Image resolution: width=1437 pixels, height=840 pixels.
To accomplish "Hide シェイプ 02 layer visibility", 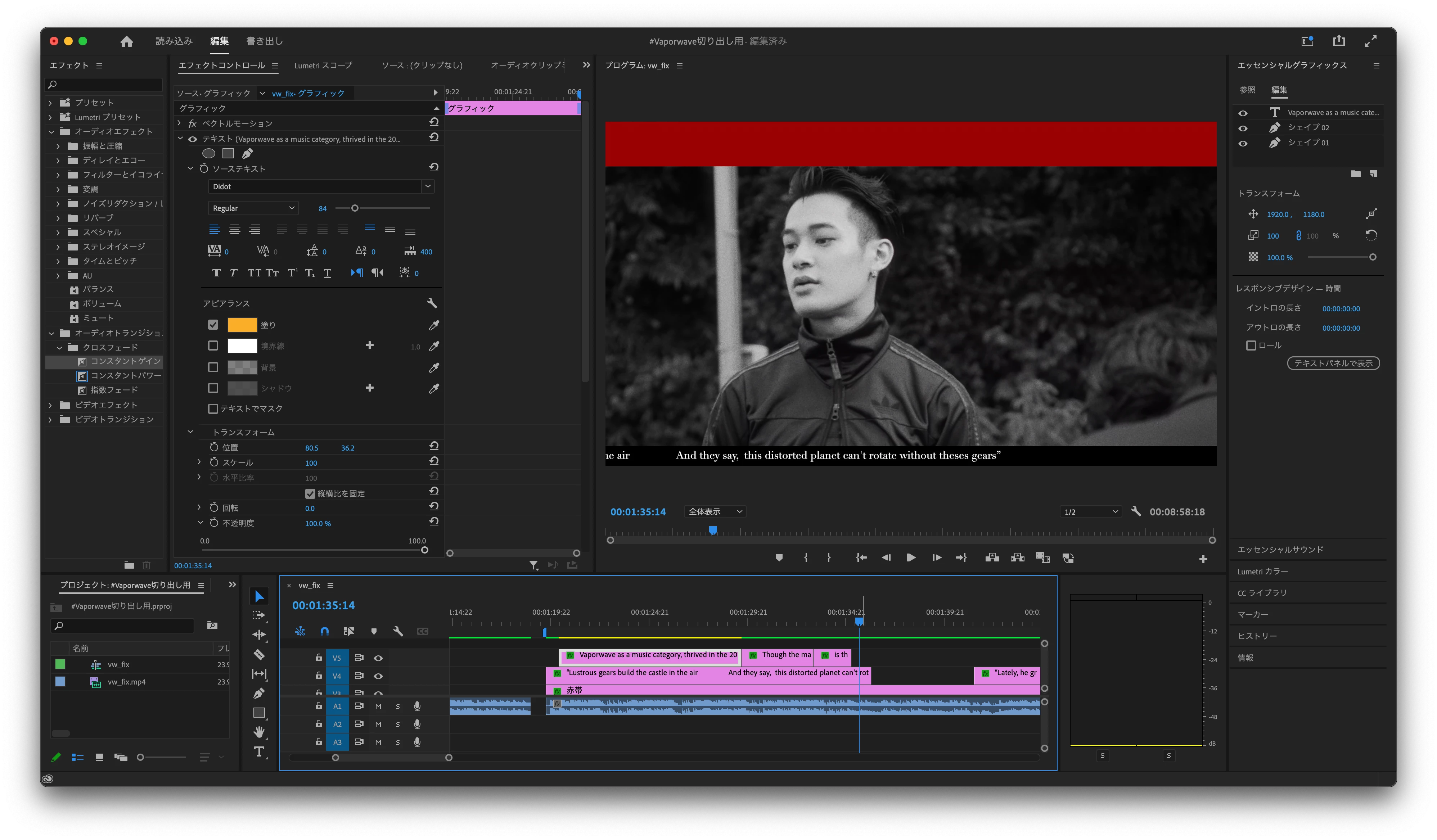I will pos(1243,128).
